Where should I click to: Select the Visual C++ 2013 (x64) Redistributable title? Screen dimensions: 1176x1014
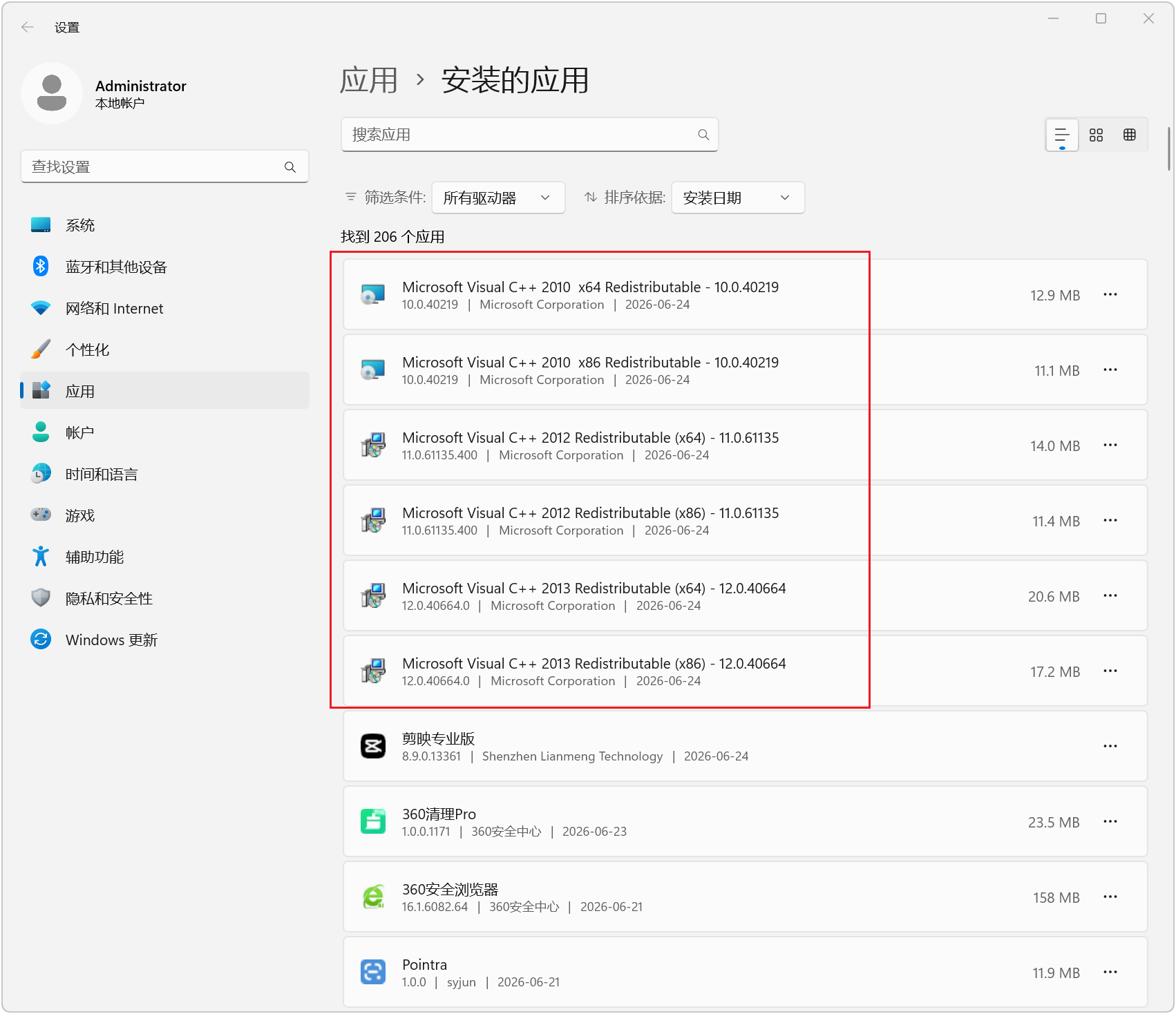coord(594,589)
